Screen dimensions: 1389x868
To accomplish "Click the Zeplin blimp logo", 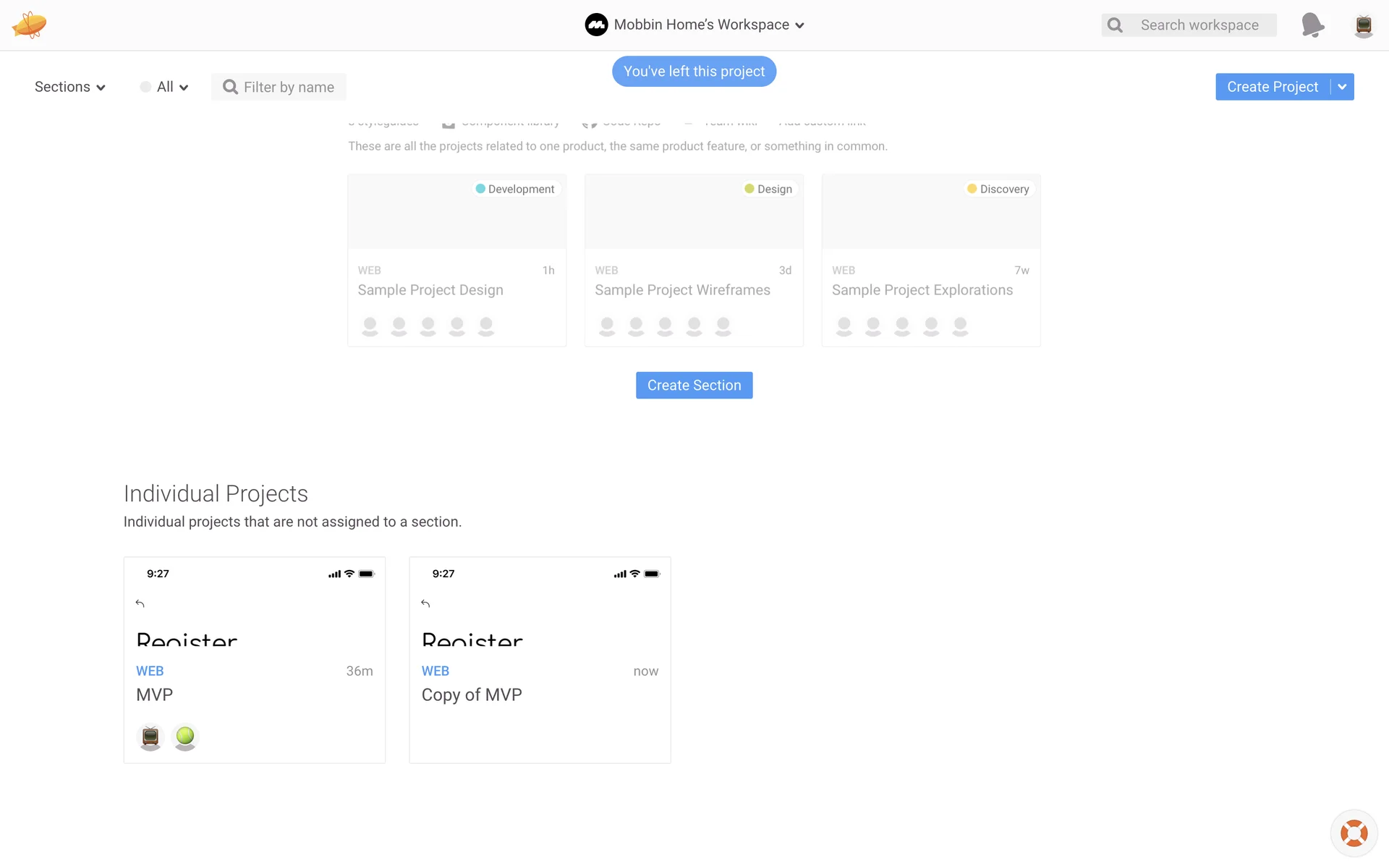I will coord(29,25).
